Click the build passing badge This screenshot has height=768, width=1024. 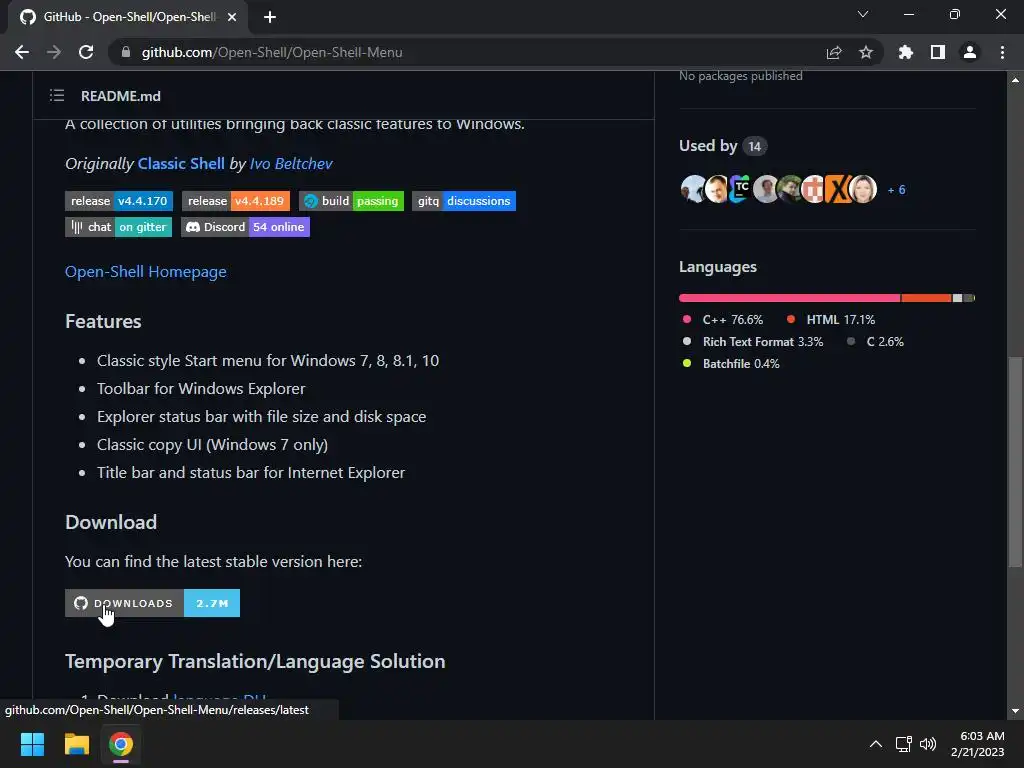coord(351,201)
